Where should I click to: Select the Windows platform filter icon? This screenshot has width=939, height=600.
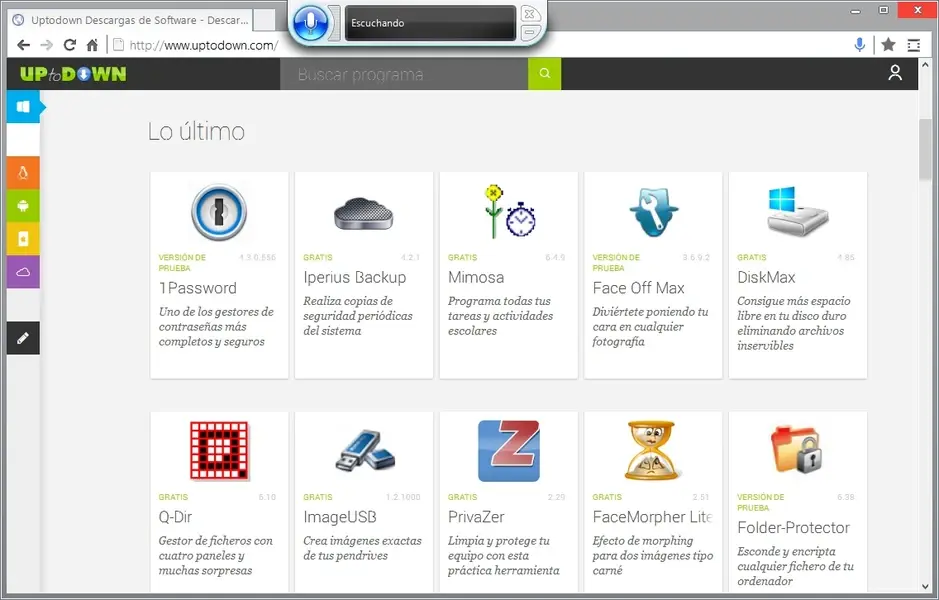pos(24,106)
